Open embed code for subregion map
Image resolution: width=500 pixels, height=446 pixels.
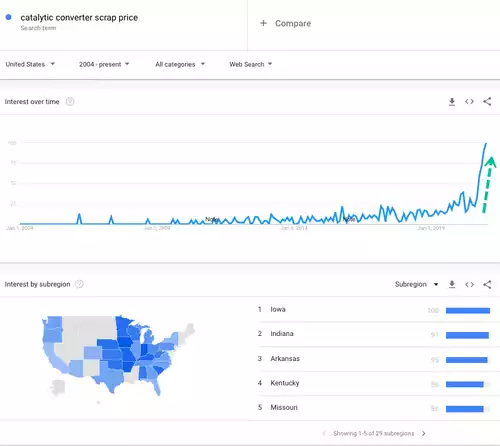pyautogui.click(x=469, y=284)
